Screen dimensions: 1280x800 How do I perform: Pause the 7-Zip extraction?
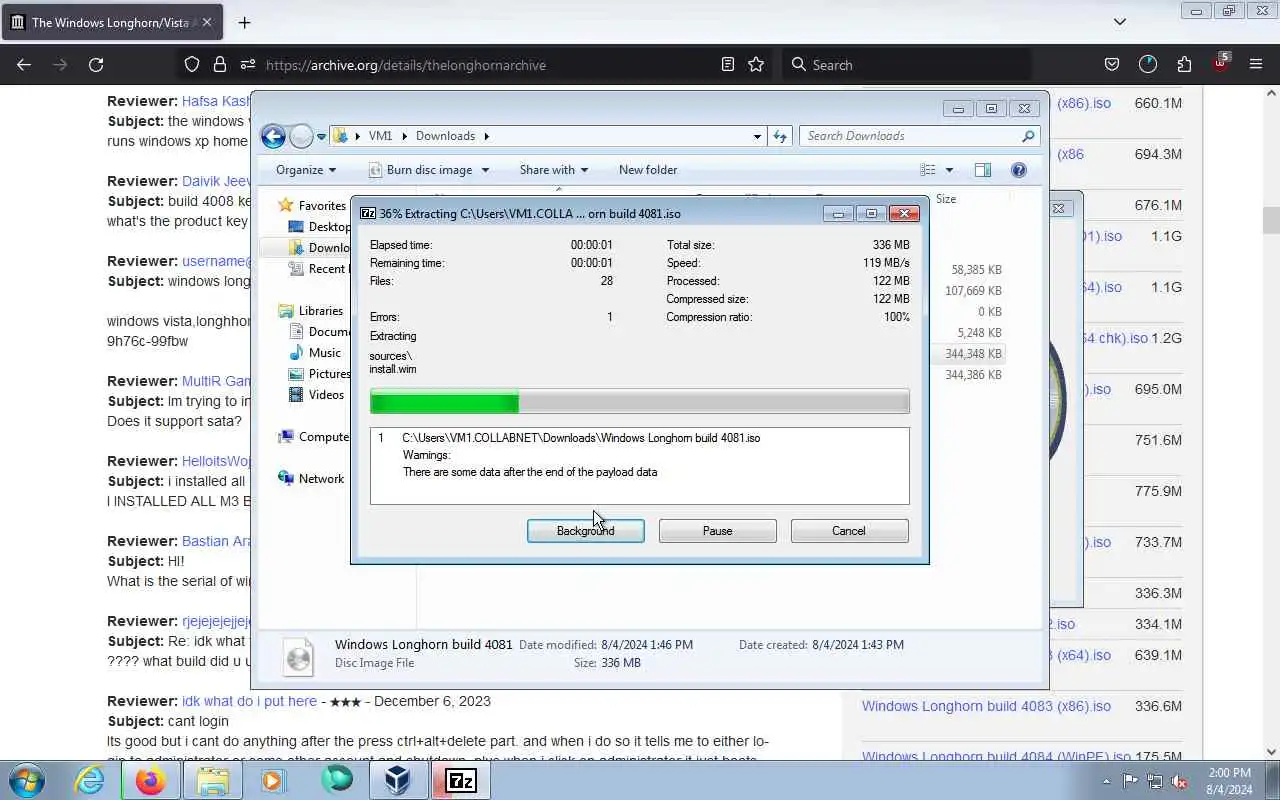717,531
